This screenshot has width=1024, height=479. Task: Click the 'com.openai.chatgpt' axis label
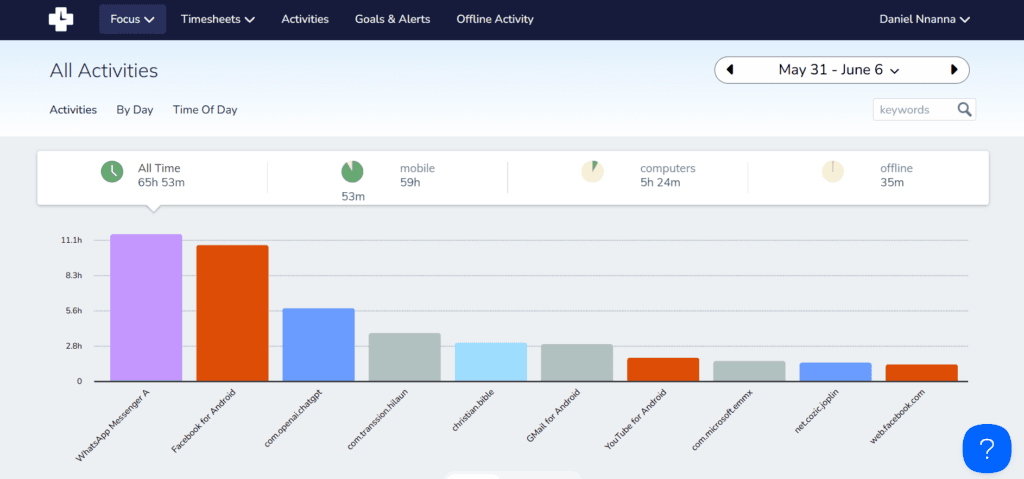click(x=293, y=418)
